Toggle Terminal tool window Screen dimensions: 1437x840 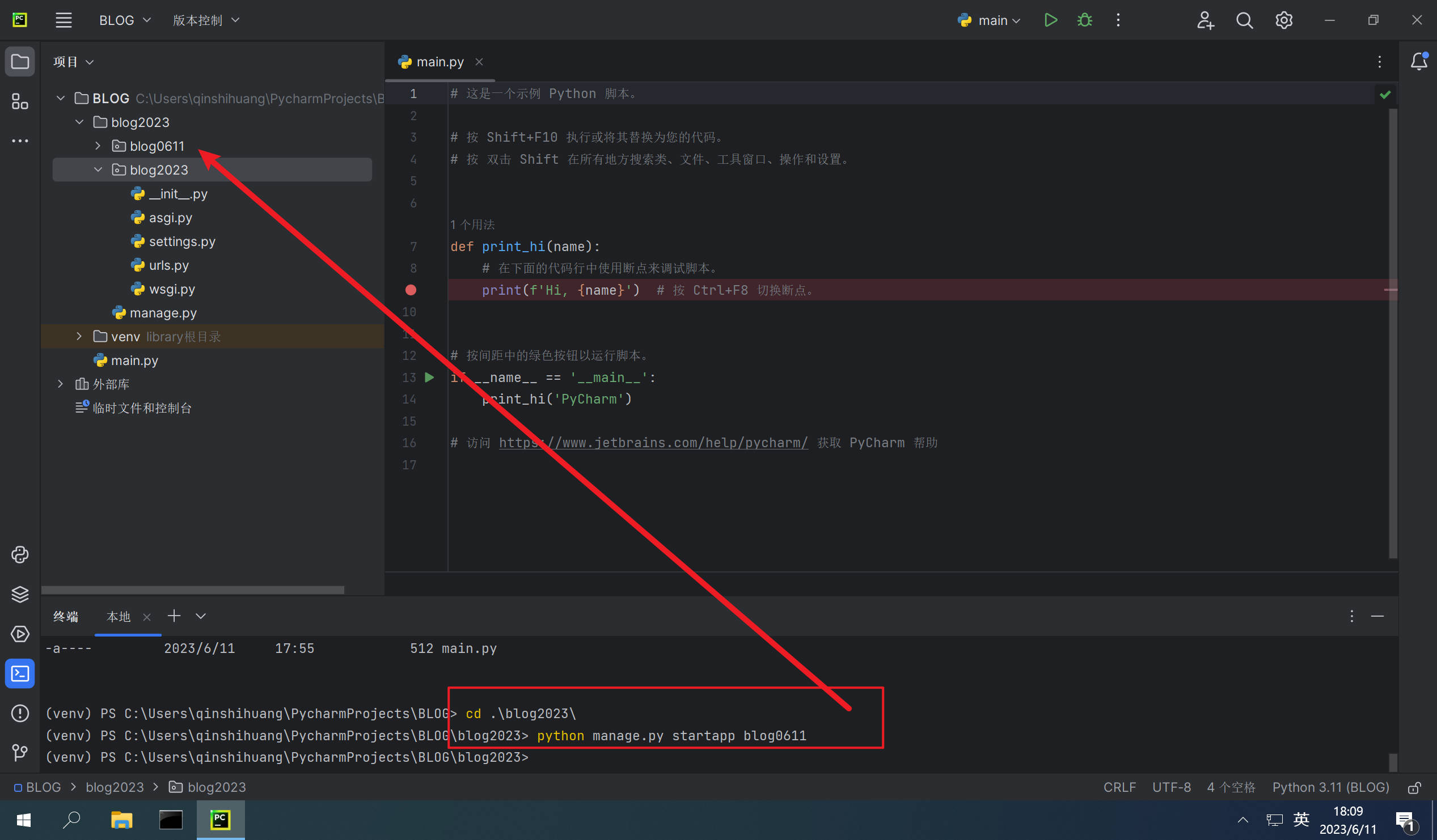click(20, 673)
